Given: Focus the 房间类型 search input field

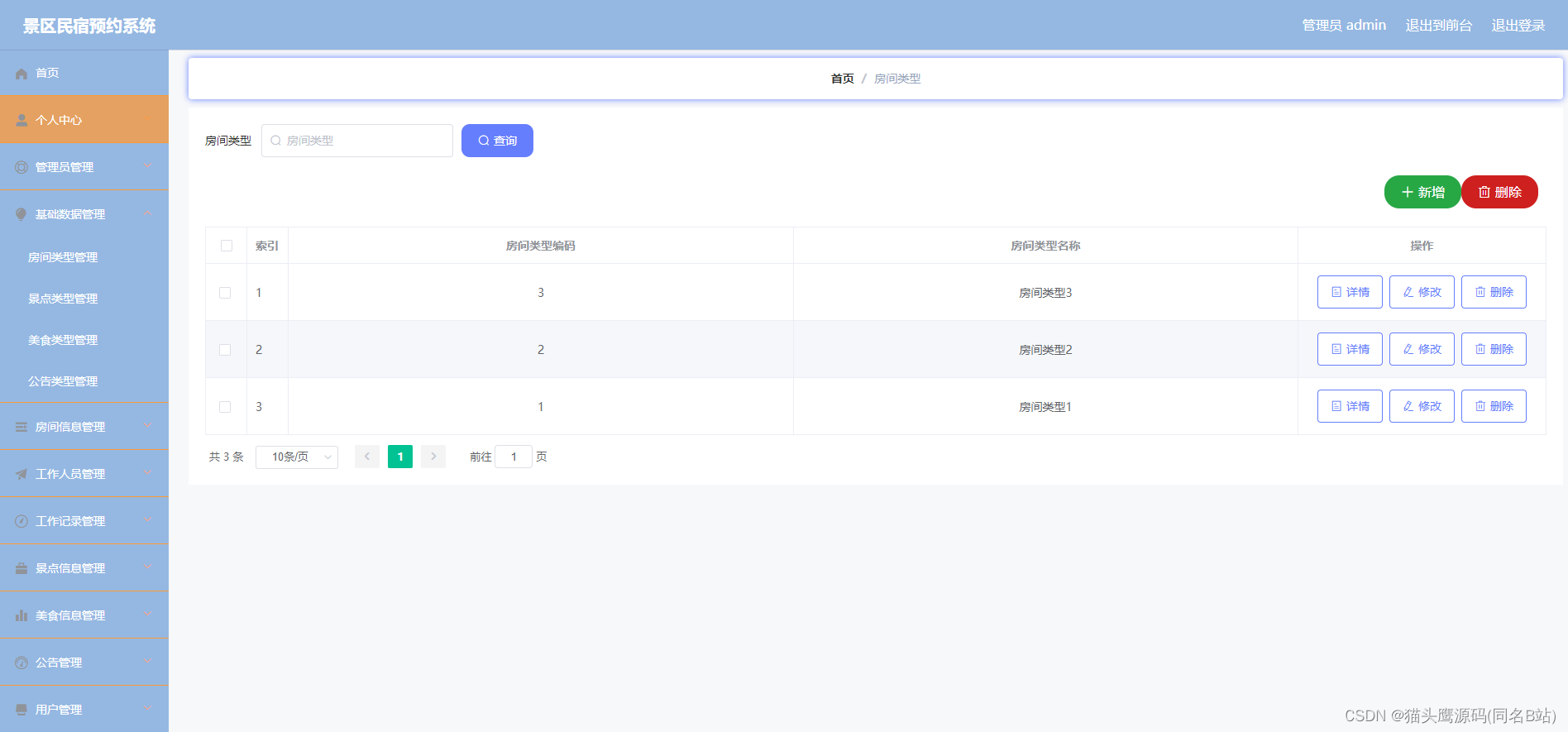Looking at the screenshot, I should pos(357,141).
